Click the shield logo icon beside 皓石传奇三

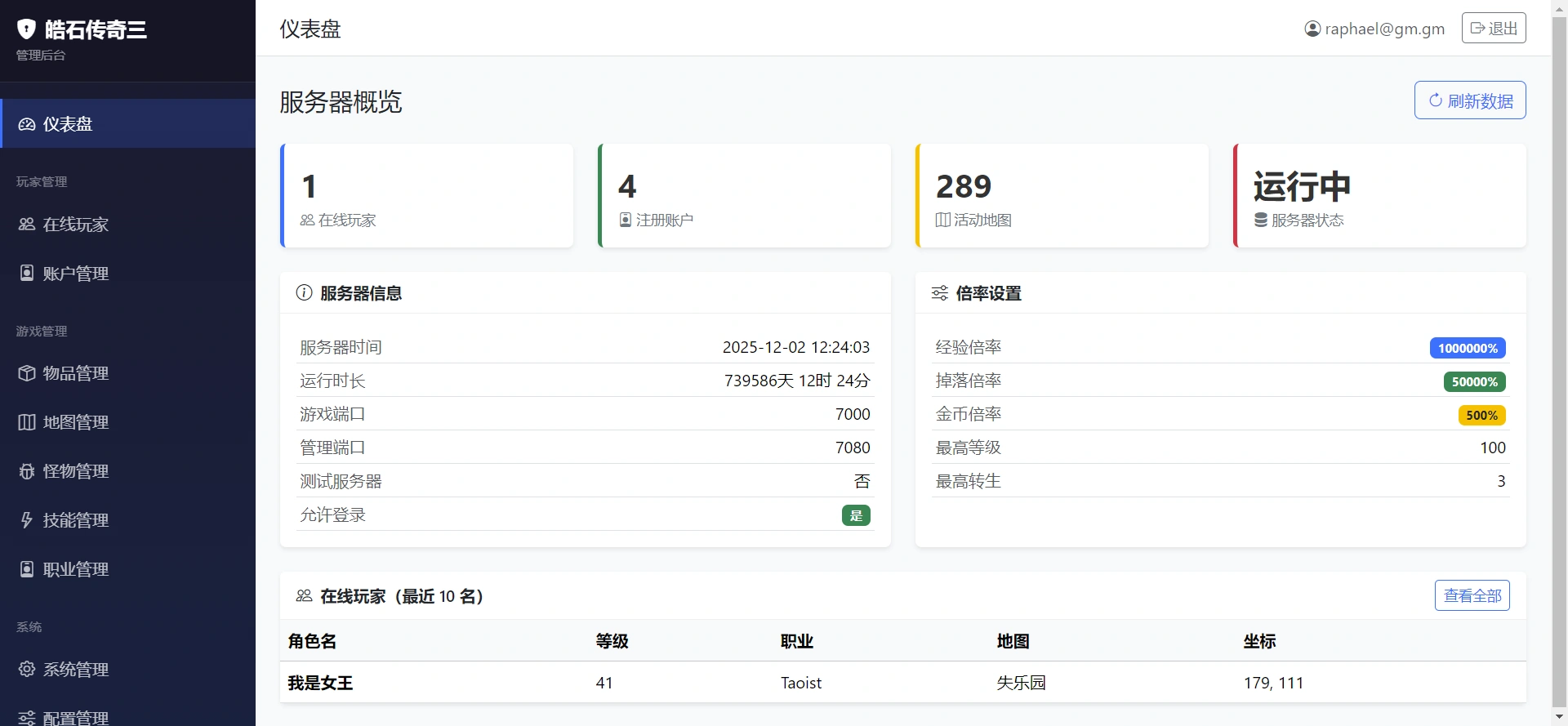tap(27, 30)
